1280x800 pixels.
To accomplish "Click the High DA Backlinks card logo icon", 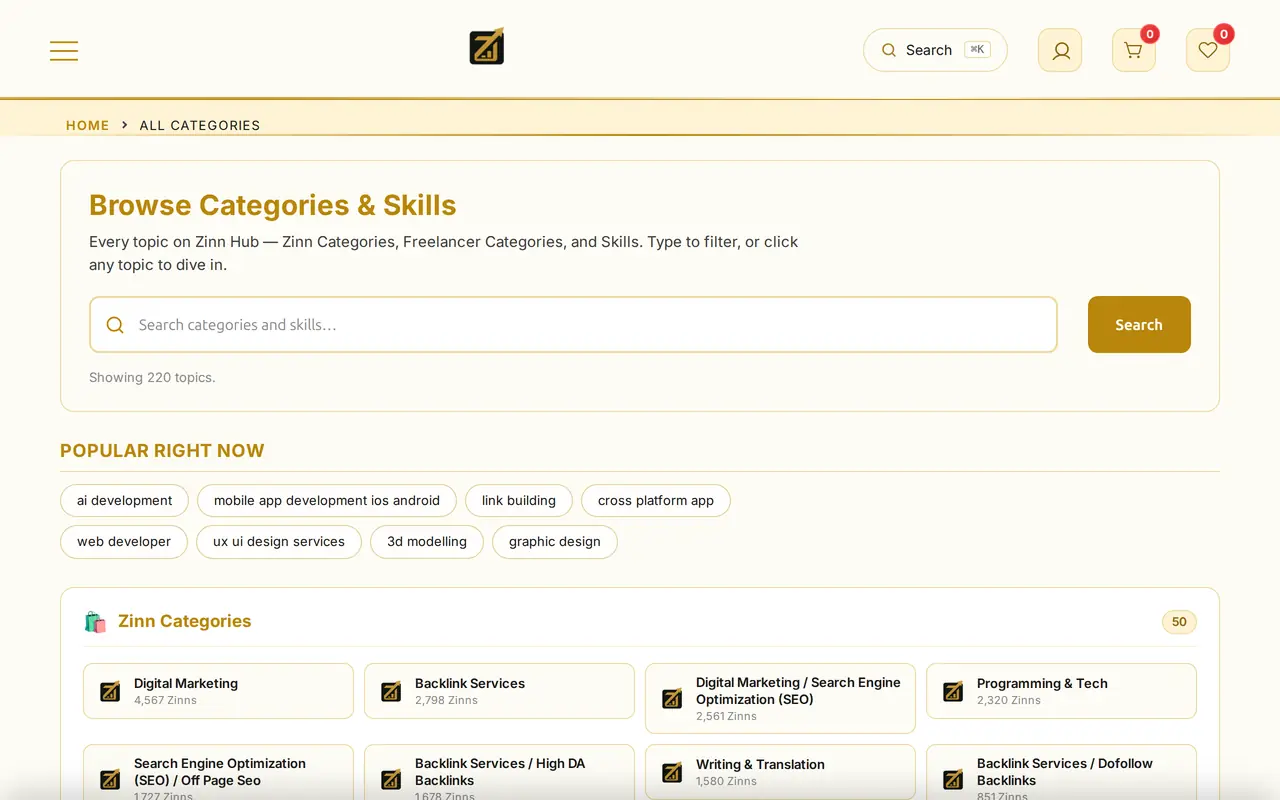I will click(391, 779).
